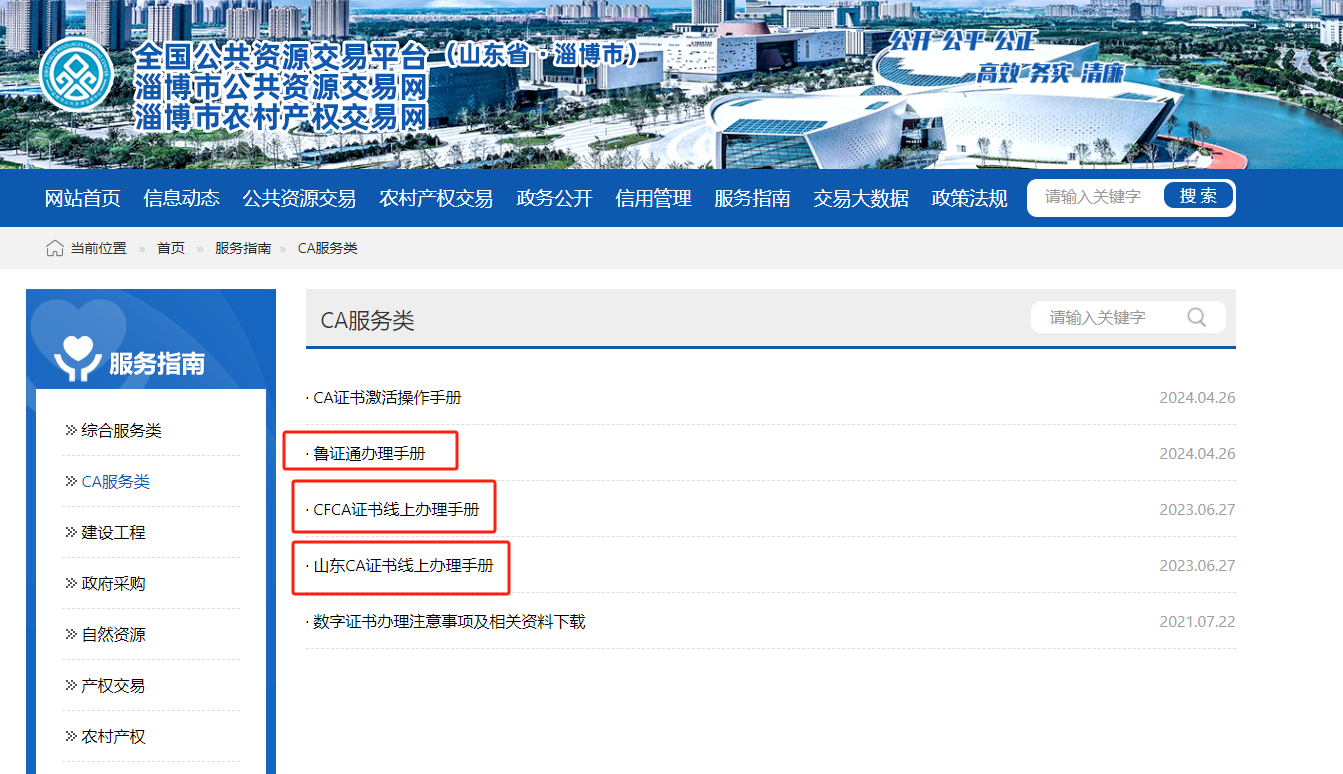Open the 公共资源交易 navigation menu
Image resolution: width=1343 pixels, height=774 pixels.
tap(299, 198)
